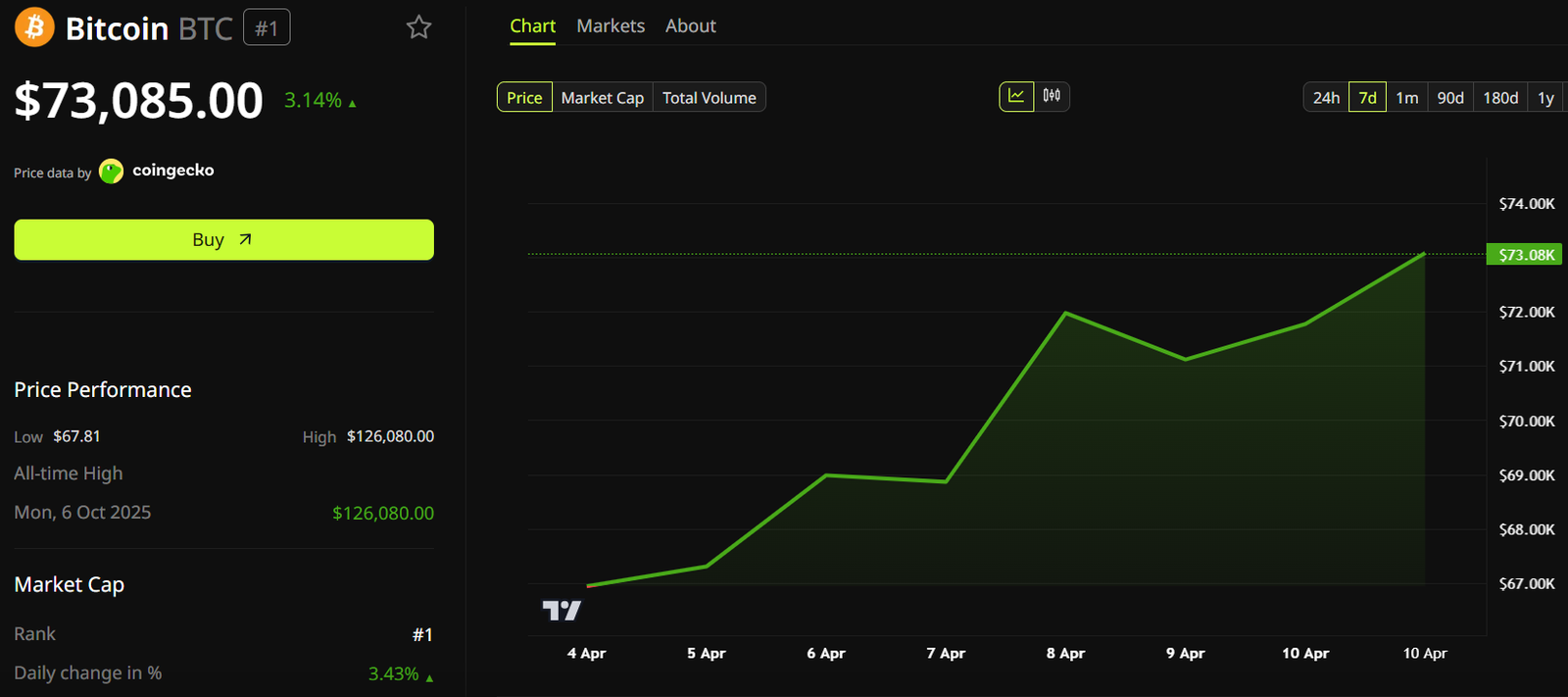
Task: Select the Price chart option
Action: point(524,98)
